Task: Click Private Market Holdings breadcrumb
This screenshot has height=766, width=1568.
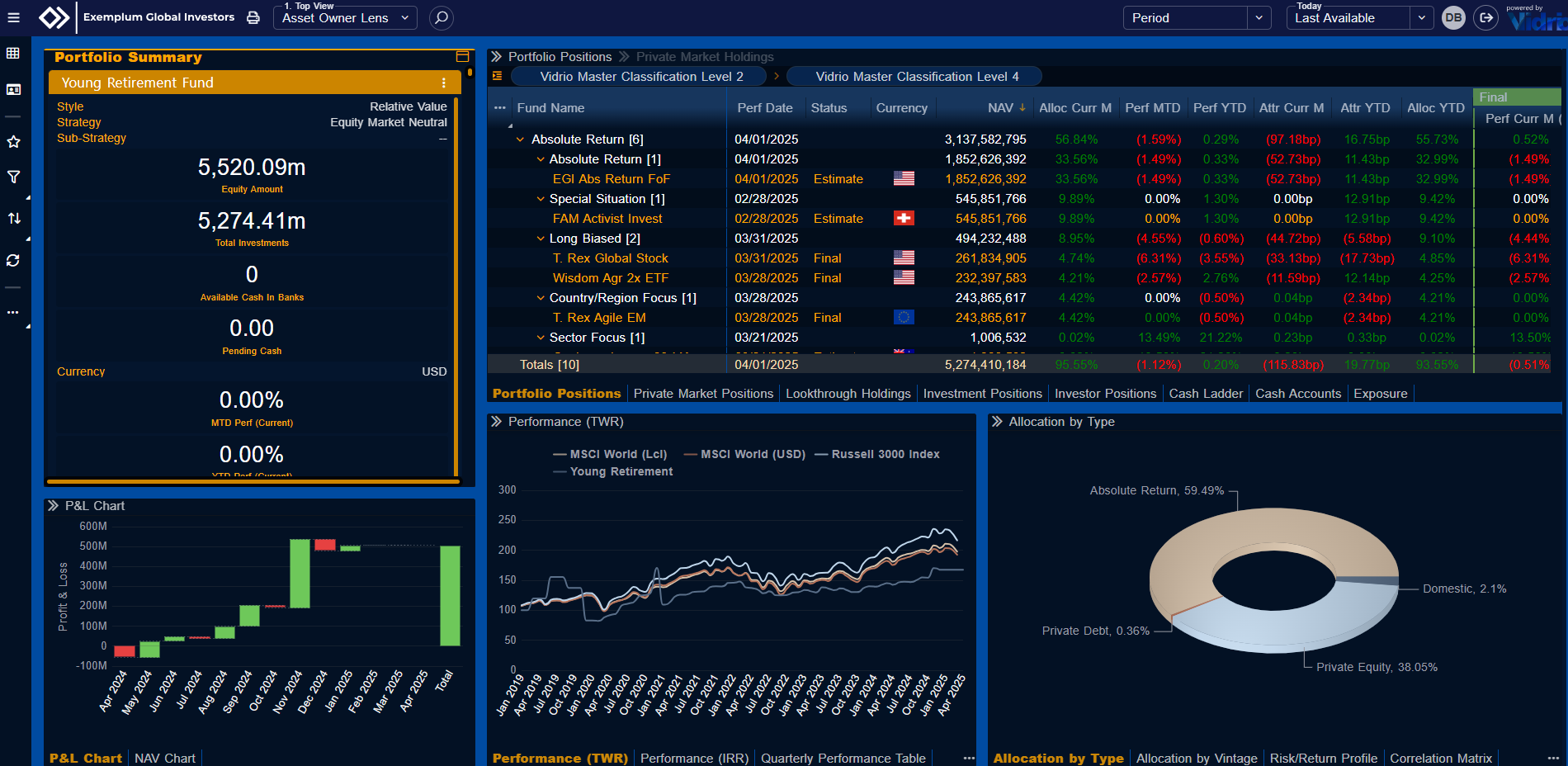Action: tap(705, 57)
